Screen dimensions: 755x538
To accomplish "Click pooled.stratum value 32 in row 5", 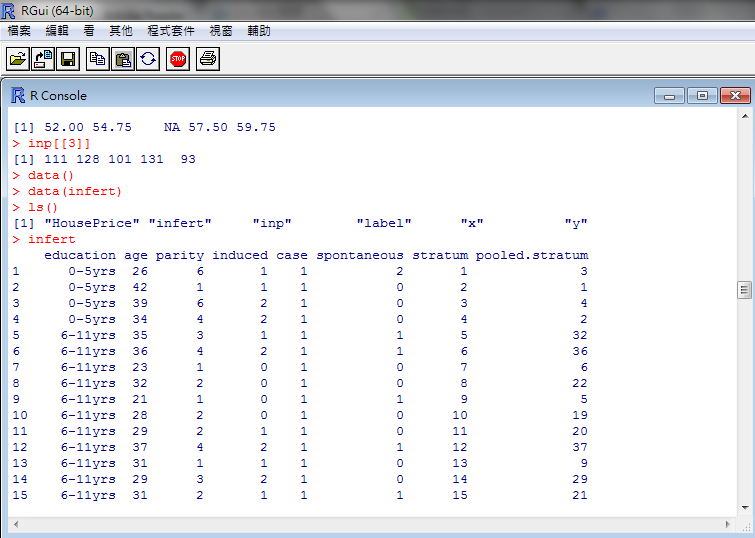I will (580, 335).
